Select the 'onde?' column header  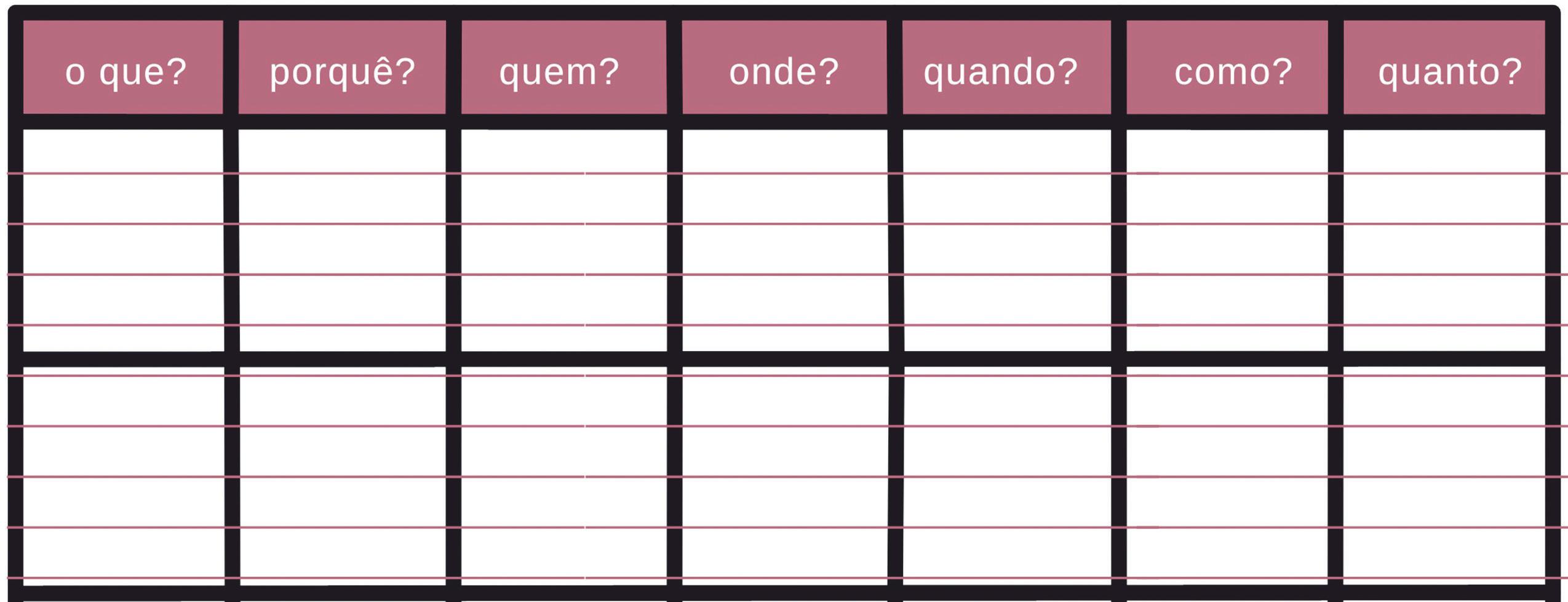pyautogui.click(x=785, y=67)
